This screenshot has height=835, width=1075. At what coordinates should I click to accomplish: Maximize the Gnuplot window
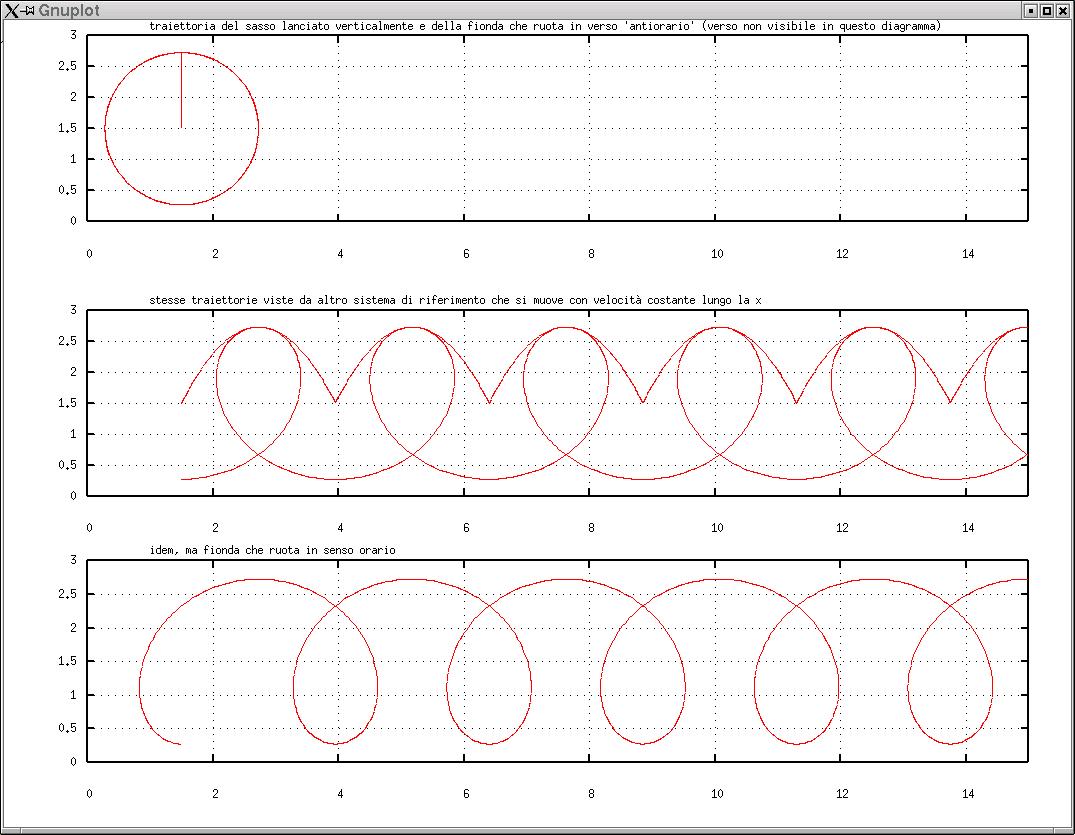pos(1047,10)
